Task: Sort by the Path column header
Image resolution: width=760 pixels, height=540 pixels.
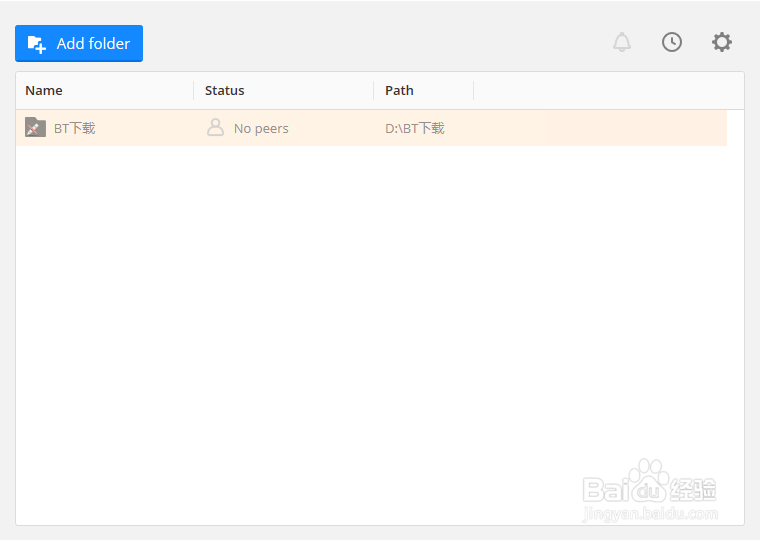Action: [x=399, y=90]
